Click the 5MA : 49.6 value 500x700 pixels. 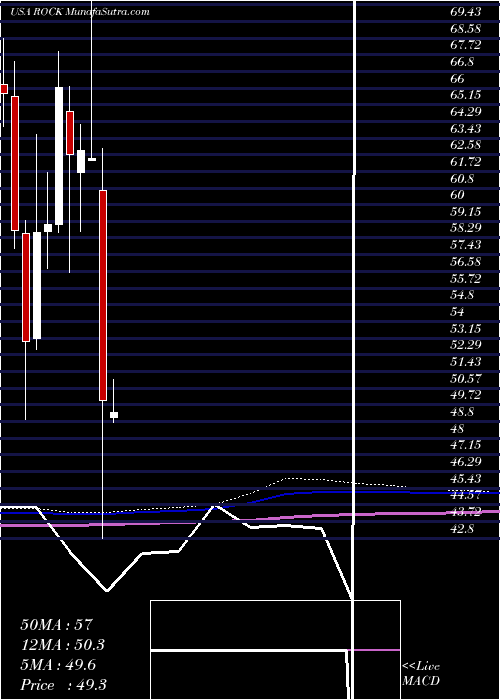click(60, 665)
